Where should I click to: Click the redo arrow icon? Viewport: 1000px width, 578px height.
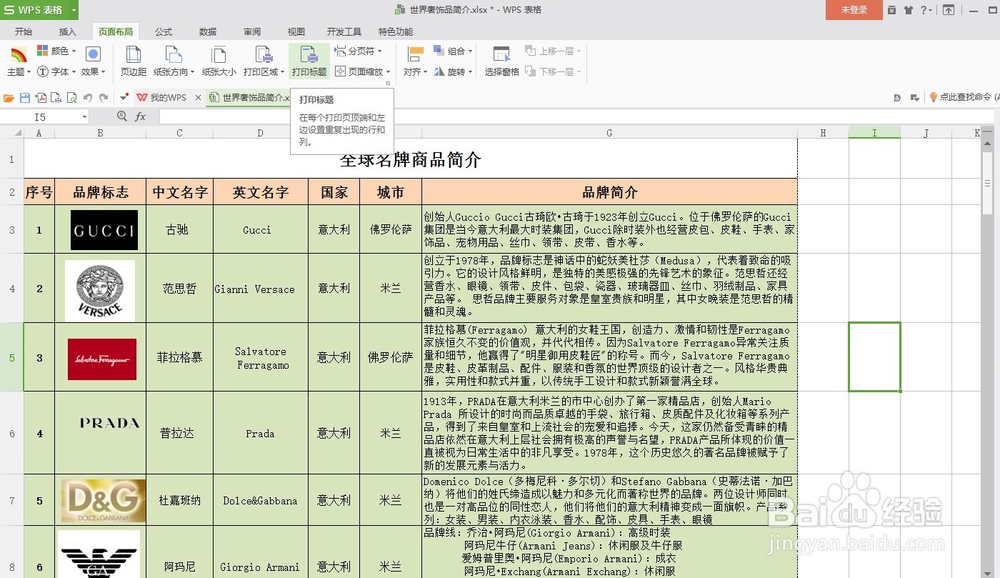pyautogui.click(x=103, y=98)
